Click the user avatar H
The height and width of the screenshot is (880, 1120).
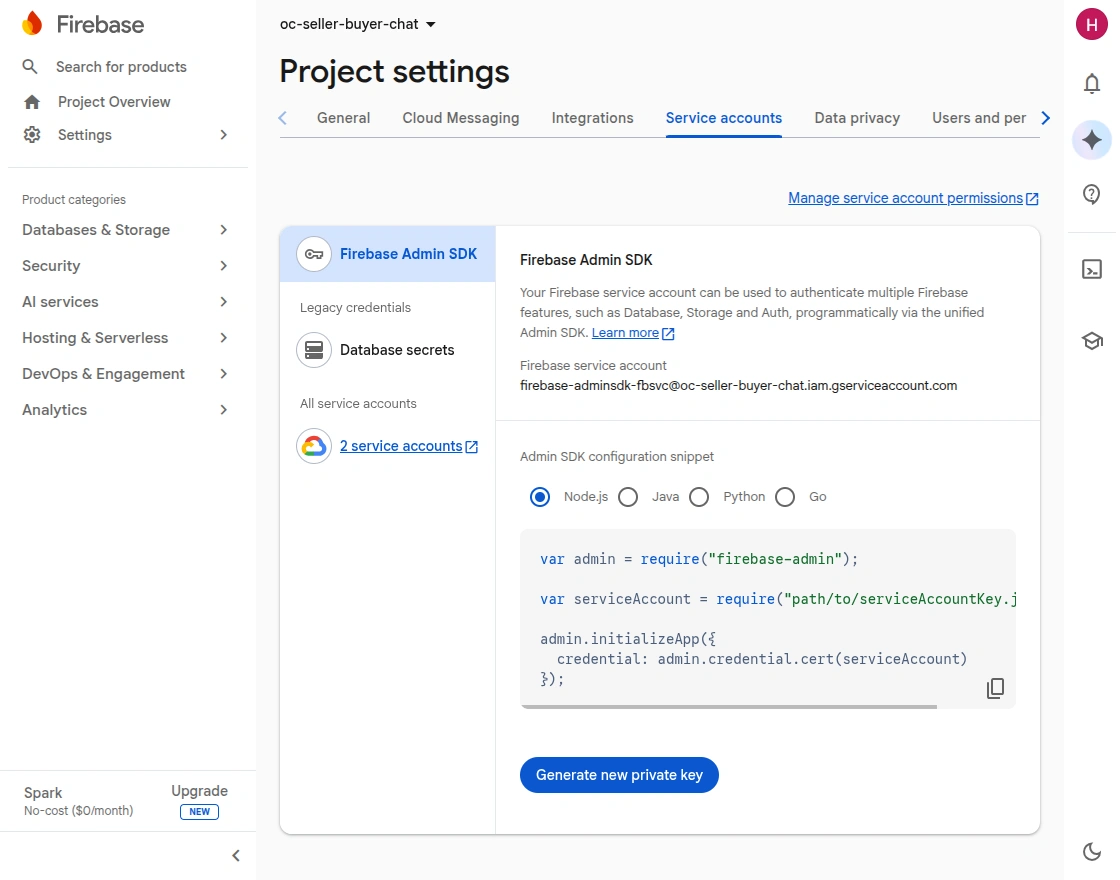[1091, 25]
